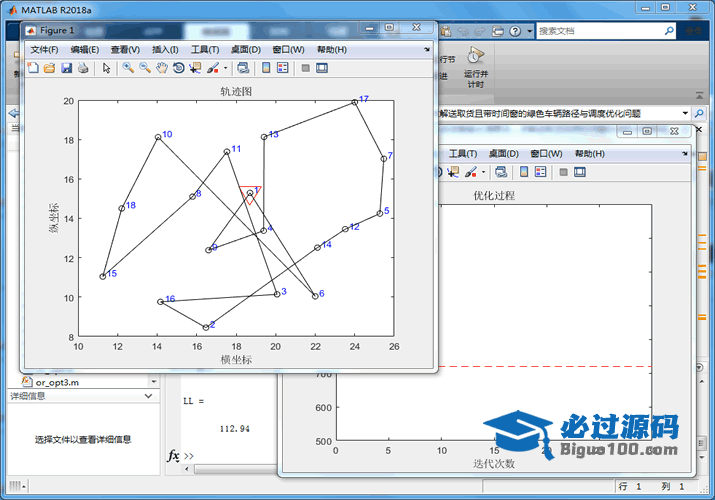Toggle the Insert Legend button in Figure 1
The image size is (715, 500).
(x=283, y=68)
